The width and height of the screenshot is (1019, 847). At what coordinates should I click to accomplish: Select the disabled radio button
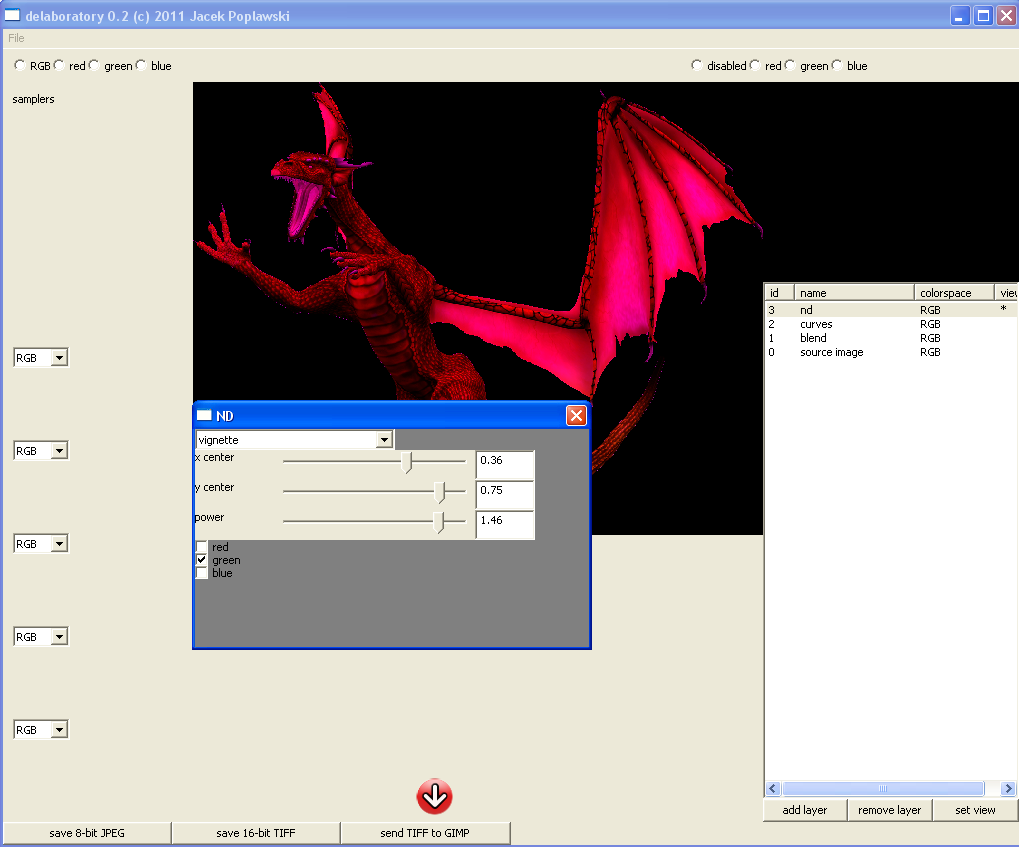tap(697, 65)
